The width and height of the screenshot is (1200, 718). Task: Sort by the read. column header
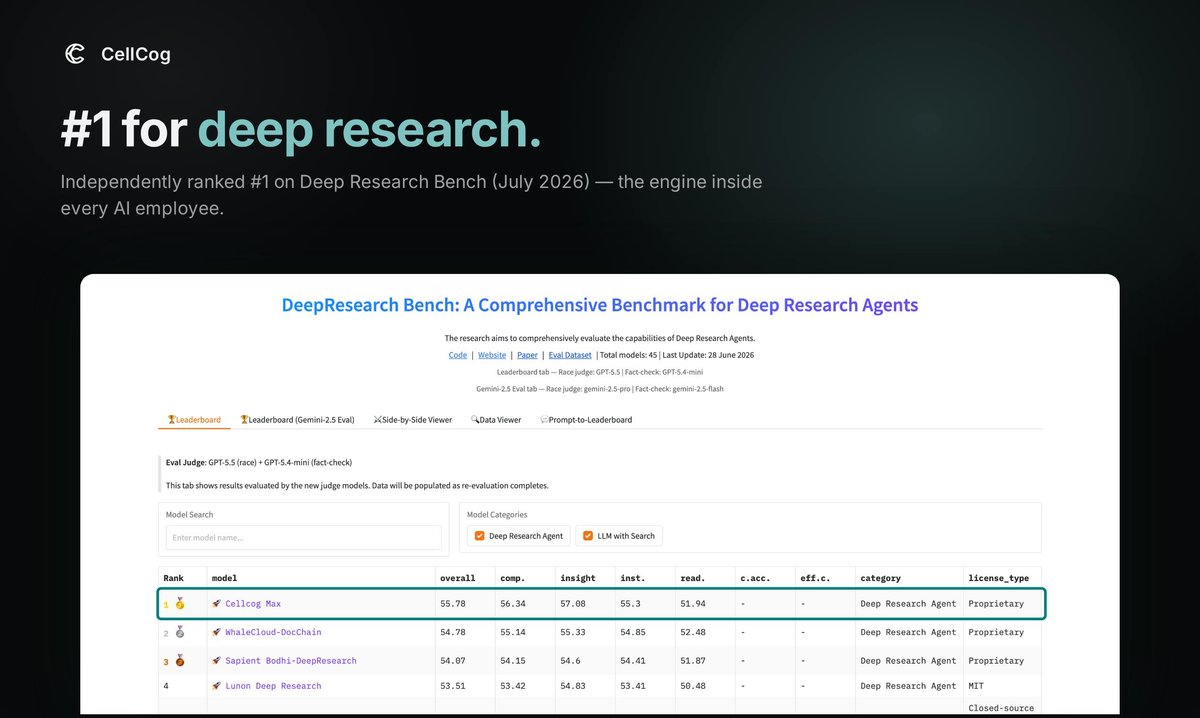click(x=693, y=578)
